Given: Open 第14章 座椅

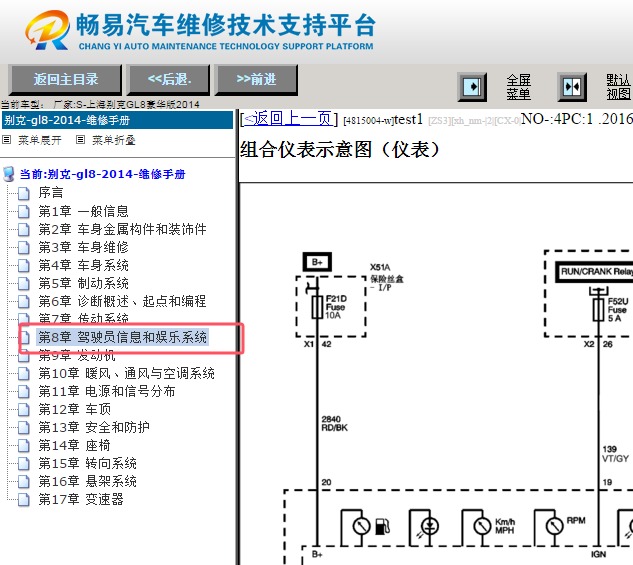Looking at the screenshot, I should 75,446.
